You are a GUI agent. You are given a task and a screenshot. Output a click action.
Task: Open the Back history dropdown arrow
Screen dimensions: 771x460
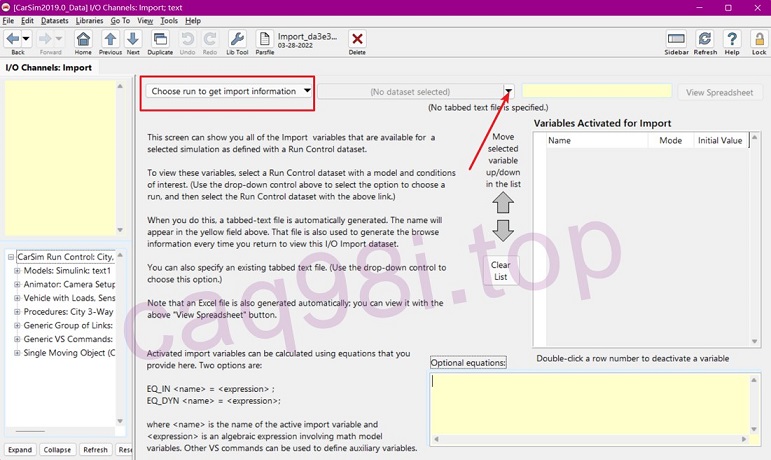click(26, 38)
